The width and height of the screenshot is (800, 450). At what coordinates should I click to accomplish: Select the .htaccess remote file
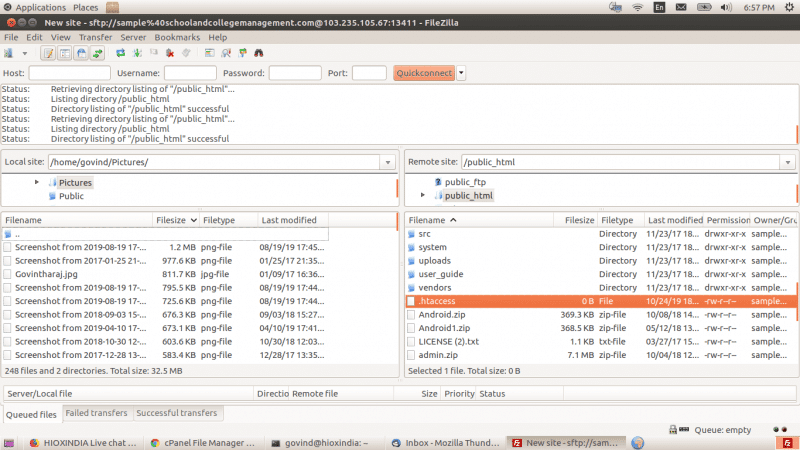[601, 301]
